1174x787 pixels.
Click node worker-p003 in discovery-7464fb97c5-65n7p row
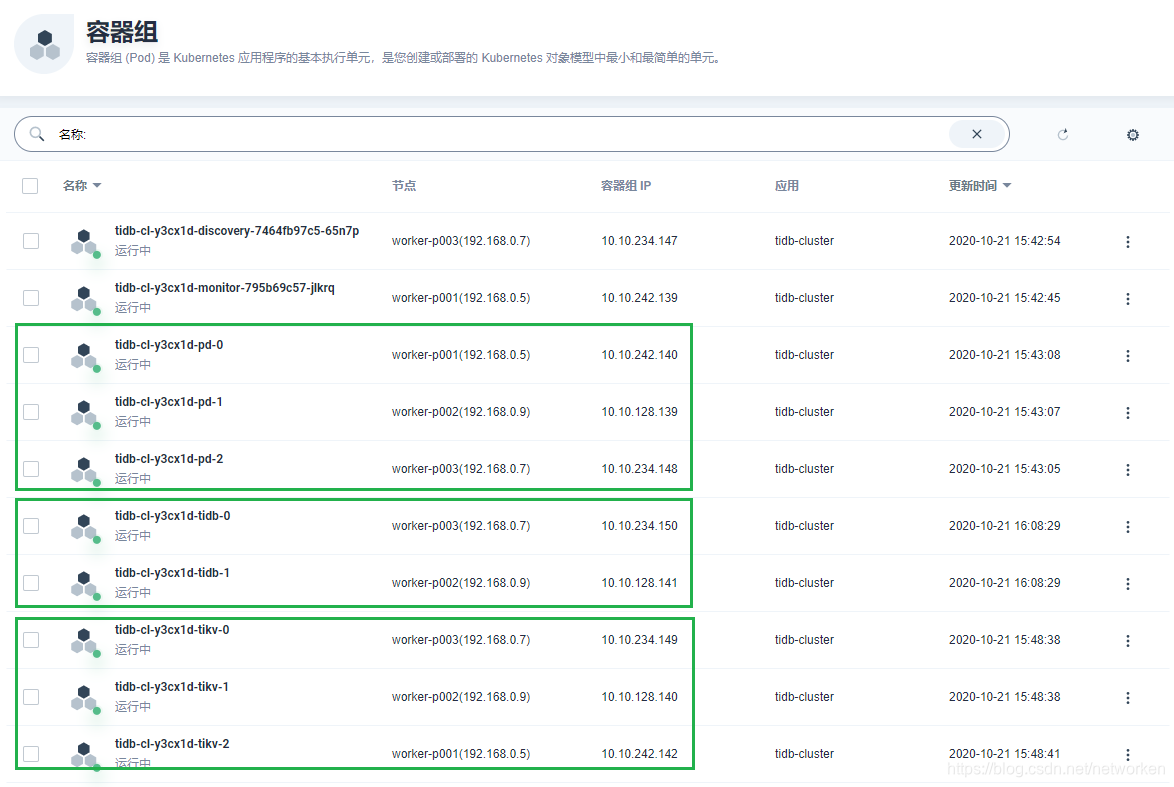tap(460, 241)
